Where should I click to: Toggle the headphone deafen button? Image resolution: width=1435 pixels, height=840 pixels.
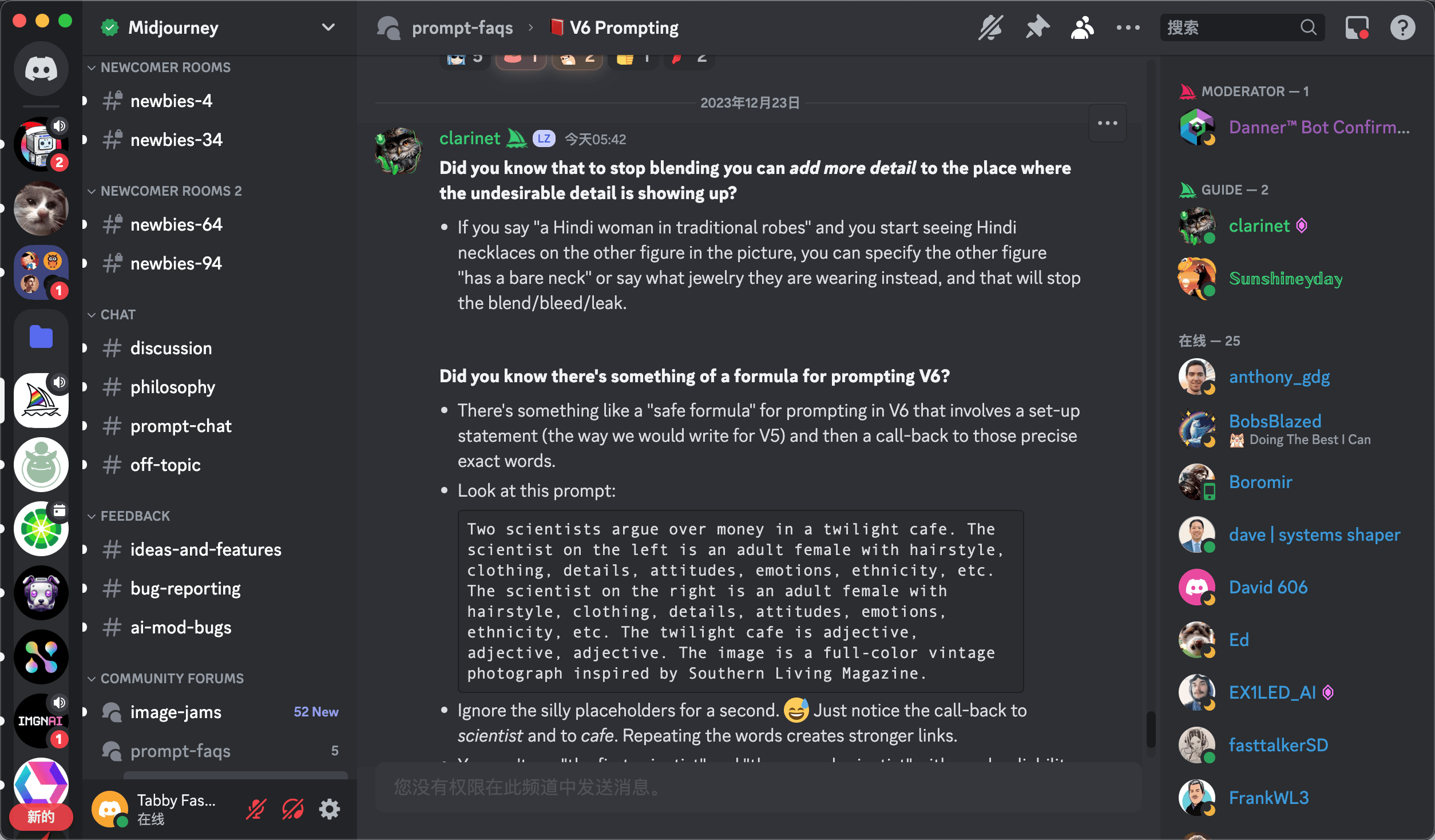click(292, 809)
